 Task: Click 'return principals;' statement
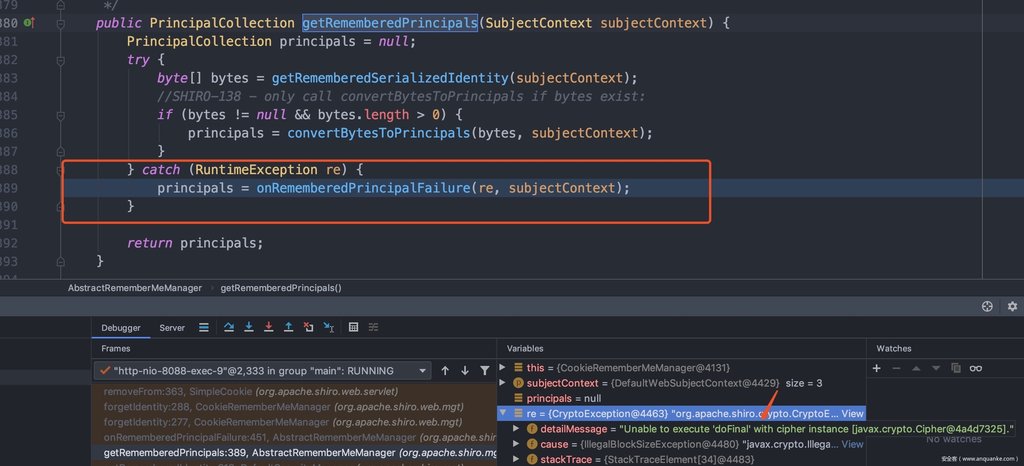(195, 243)
